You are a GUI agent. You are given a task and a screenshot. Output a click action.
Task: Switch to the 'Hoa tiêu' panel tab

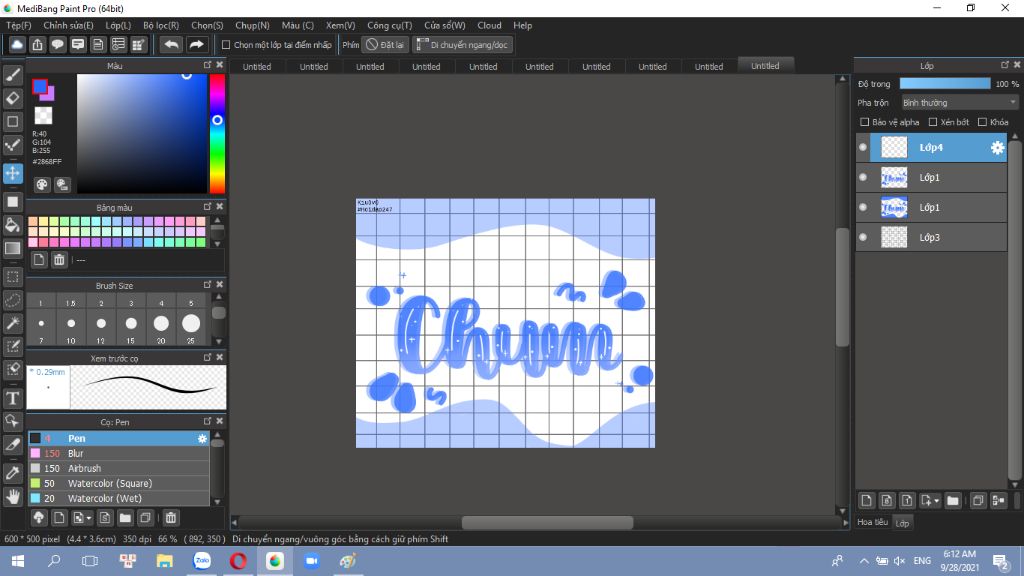(872, 522)
